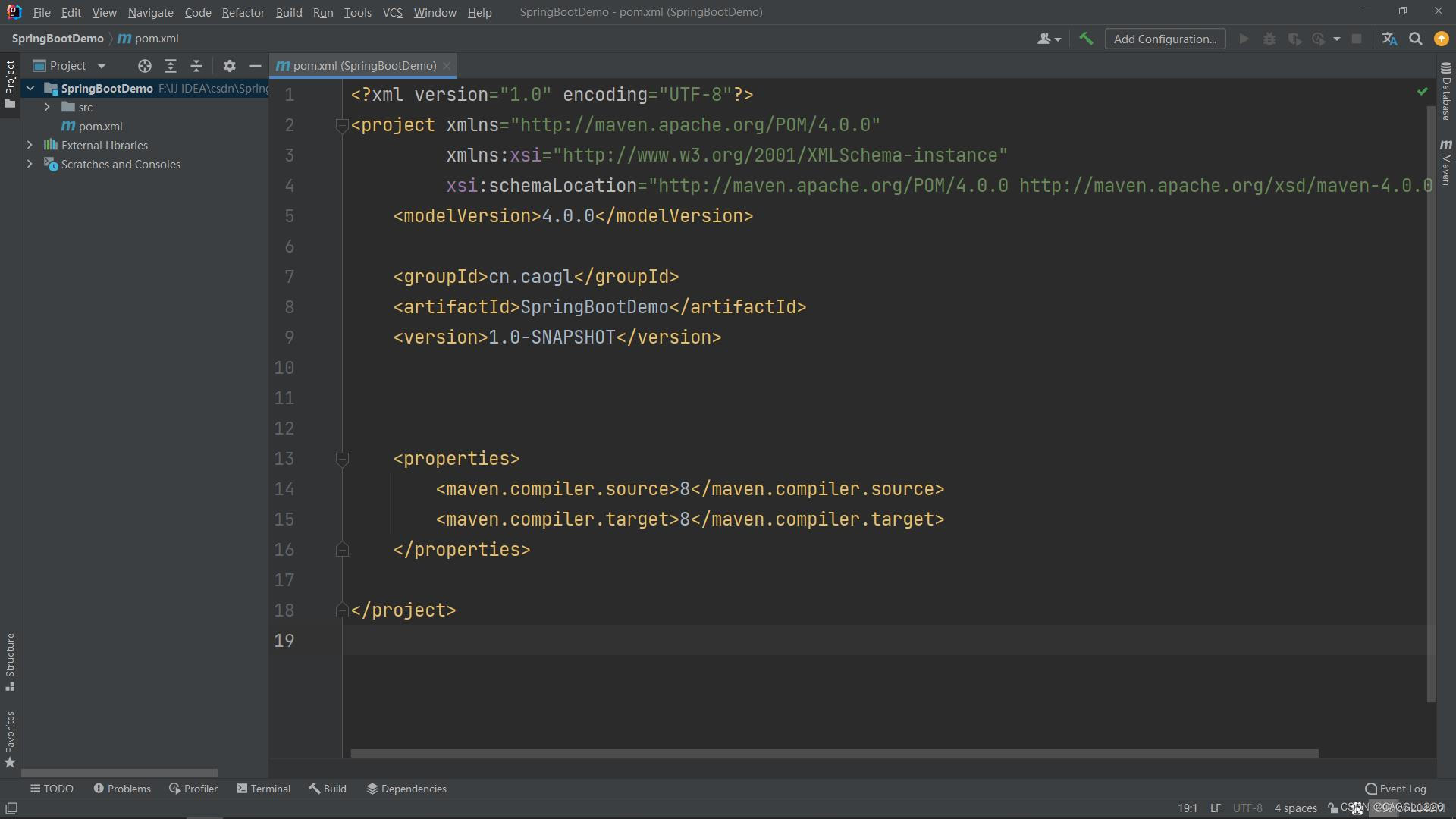Expand the Scratches and Consoles node

(30, 164)
